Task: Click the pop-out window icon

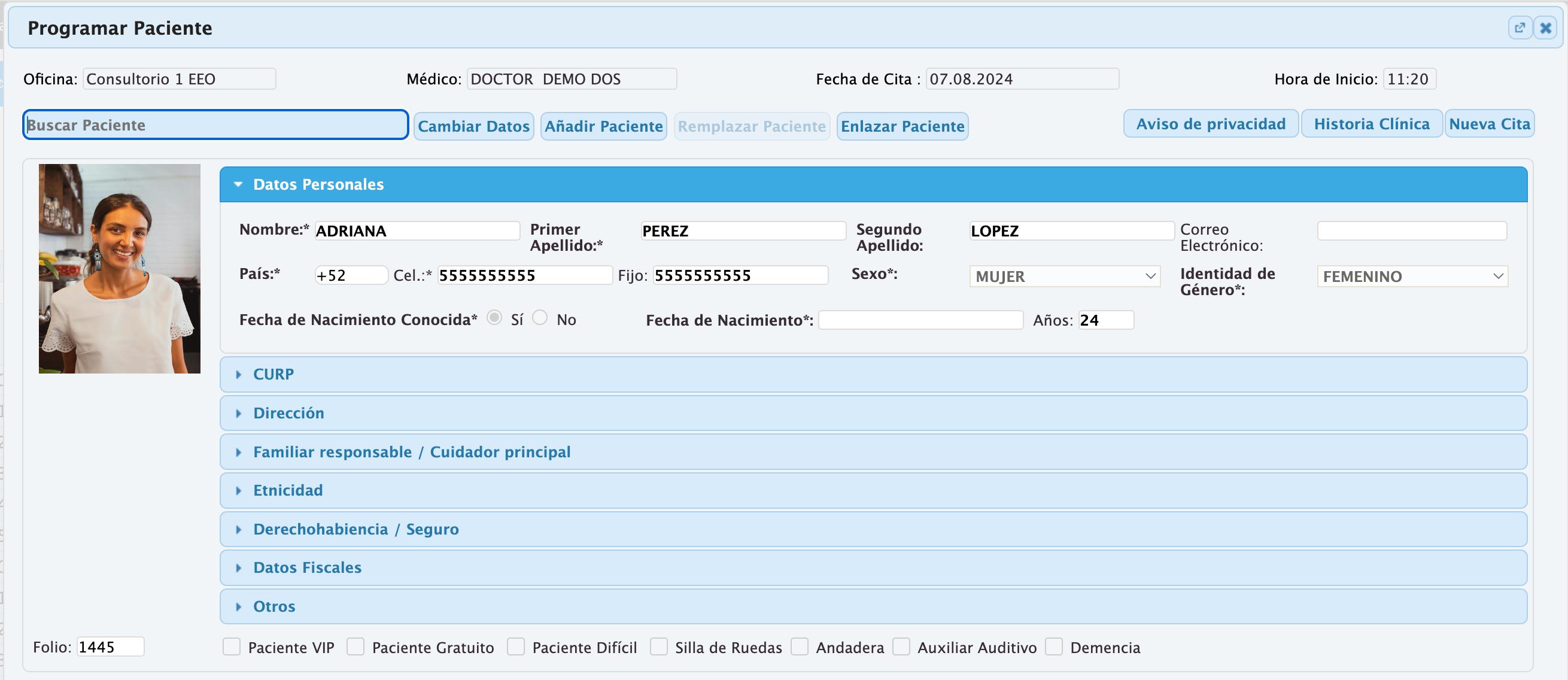Action: coord(1520,28)
